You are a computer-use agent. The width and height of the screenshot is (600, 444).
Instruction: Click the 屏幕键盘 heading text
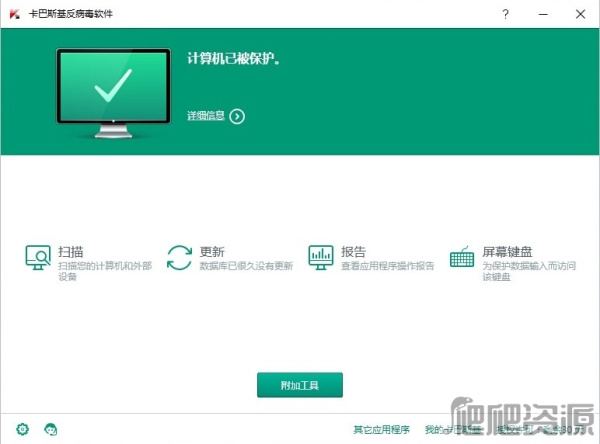(x=507, y=252)
